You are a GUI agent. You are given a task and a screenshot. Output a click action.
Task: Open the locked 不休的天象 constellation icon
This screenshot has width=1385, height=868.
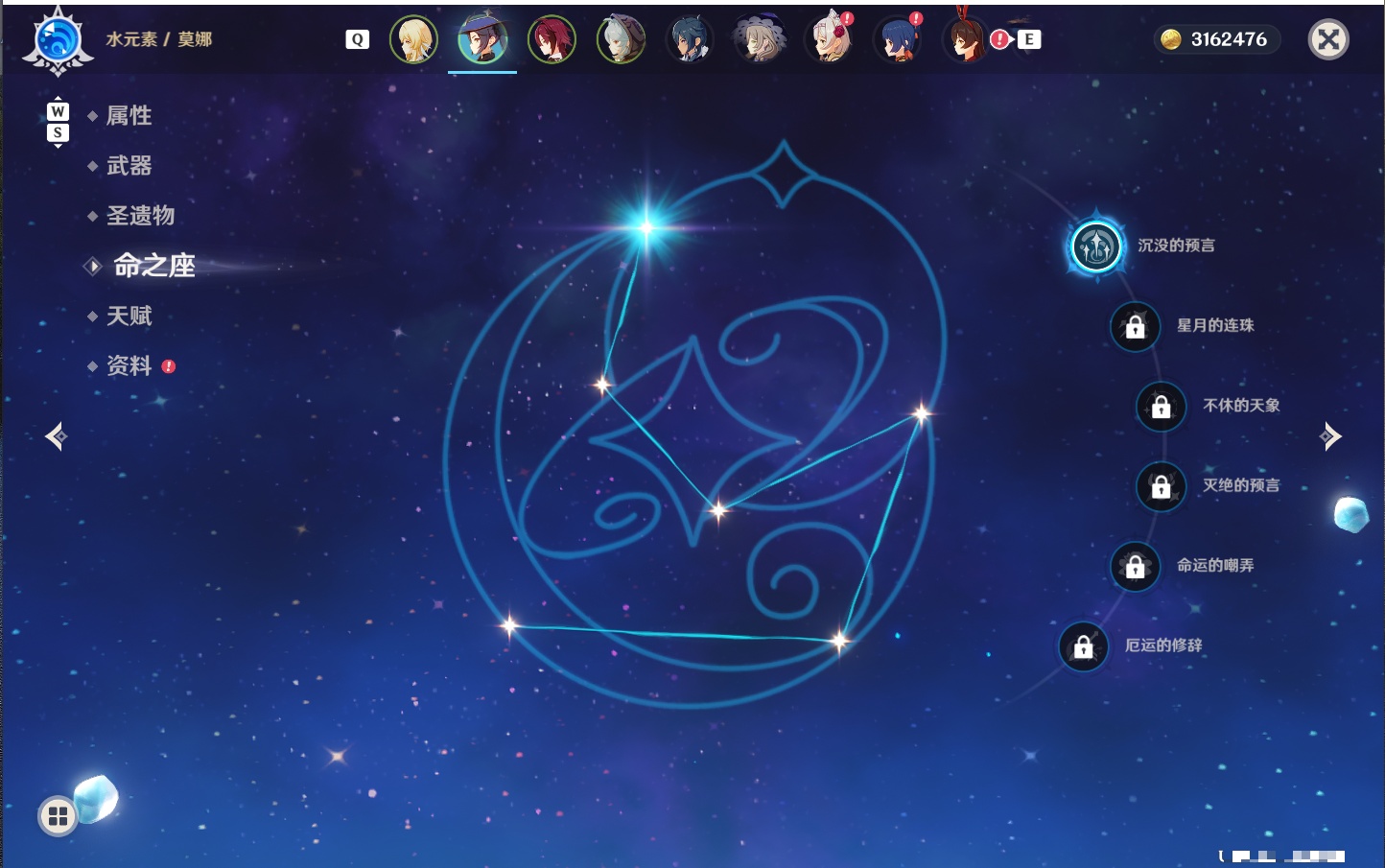coord(1161,407)
